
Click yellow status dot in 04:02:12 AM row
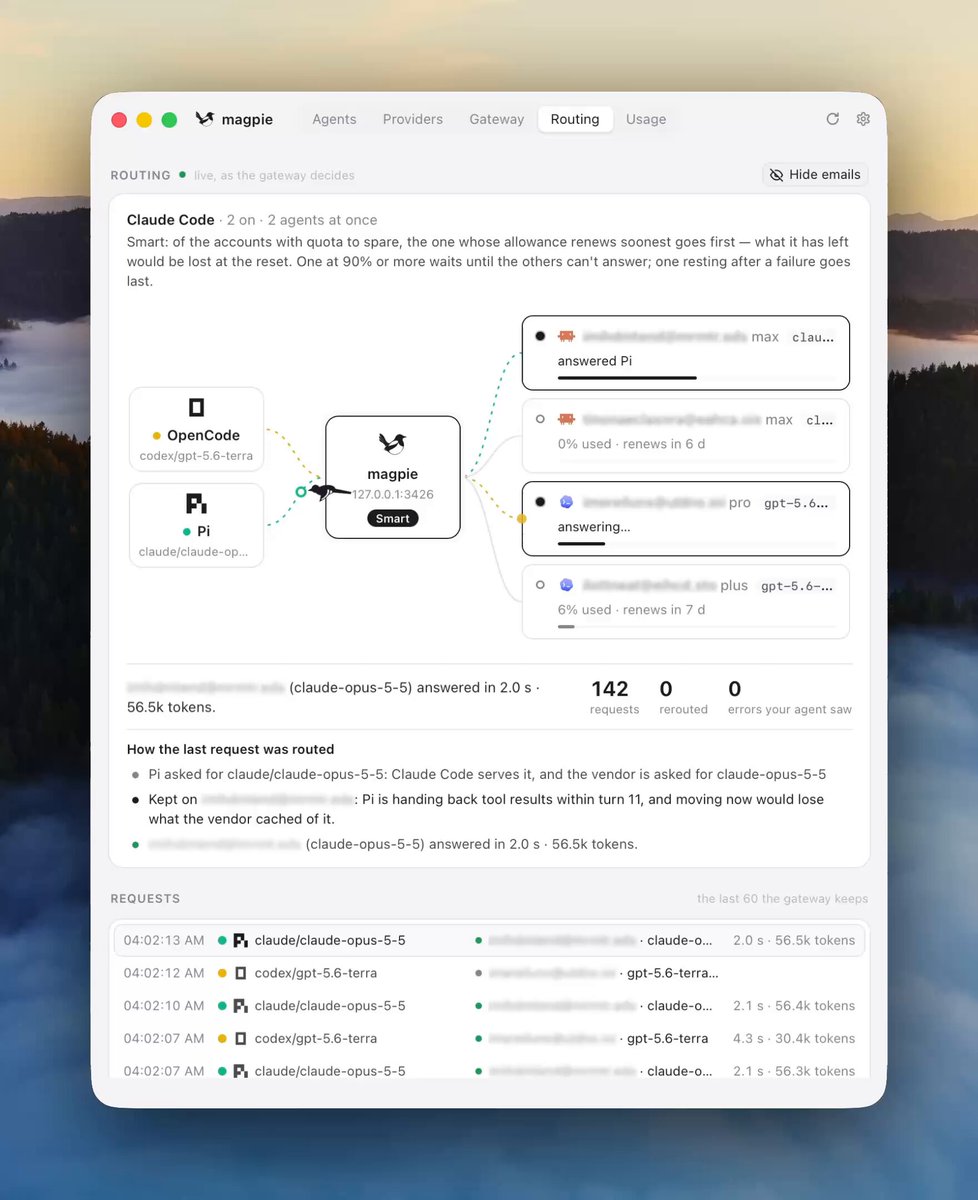tap(222, 973)
